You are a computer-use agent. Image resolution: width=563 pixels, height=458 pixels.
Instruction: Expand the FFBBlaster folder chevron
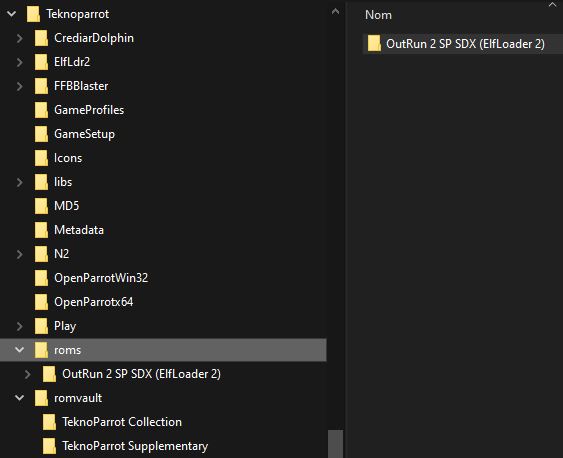click(20, 86)
